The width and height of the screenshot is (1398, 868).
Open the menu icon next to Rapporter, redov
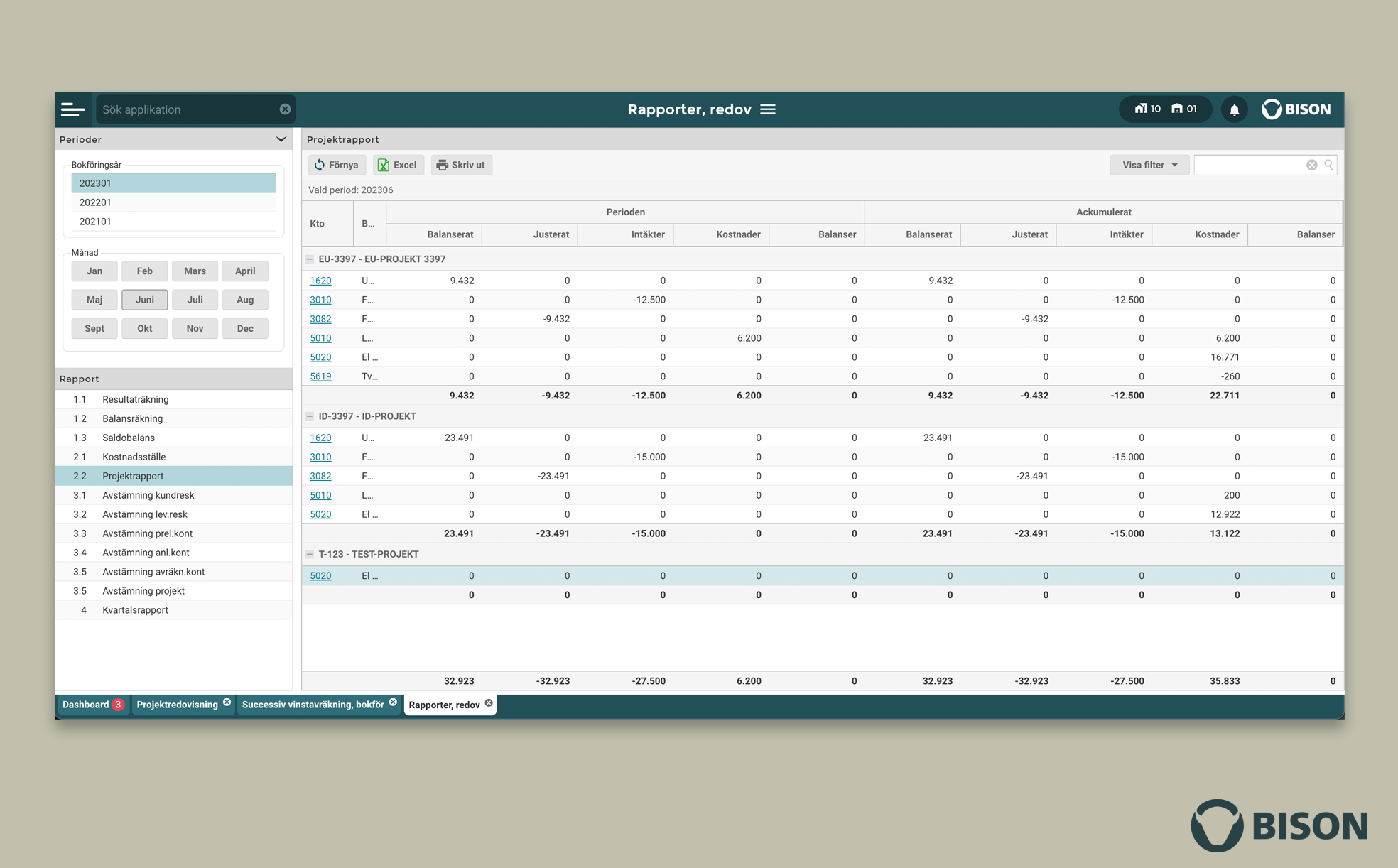point(768,109)
